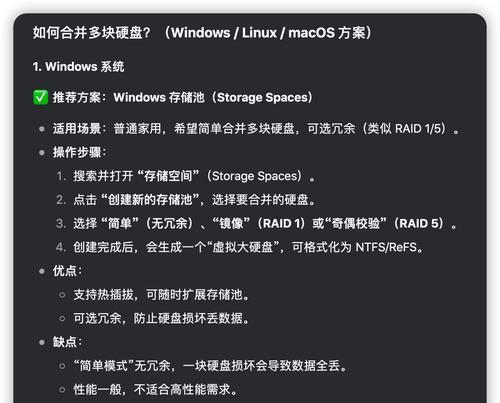Viewport: 500px width, 403px height.
Task: Click the title 如何合并多块硬盘
Action: pos(92,33)
